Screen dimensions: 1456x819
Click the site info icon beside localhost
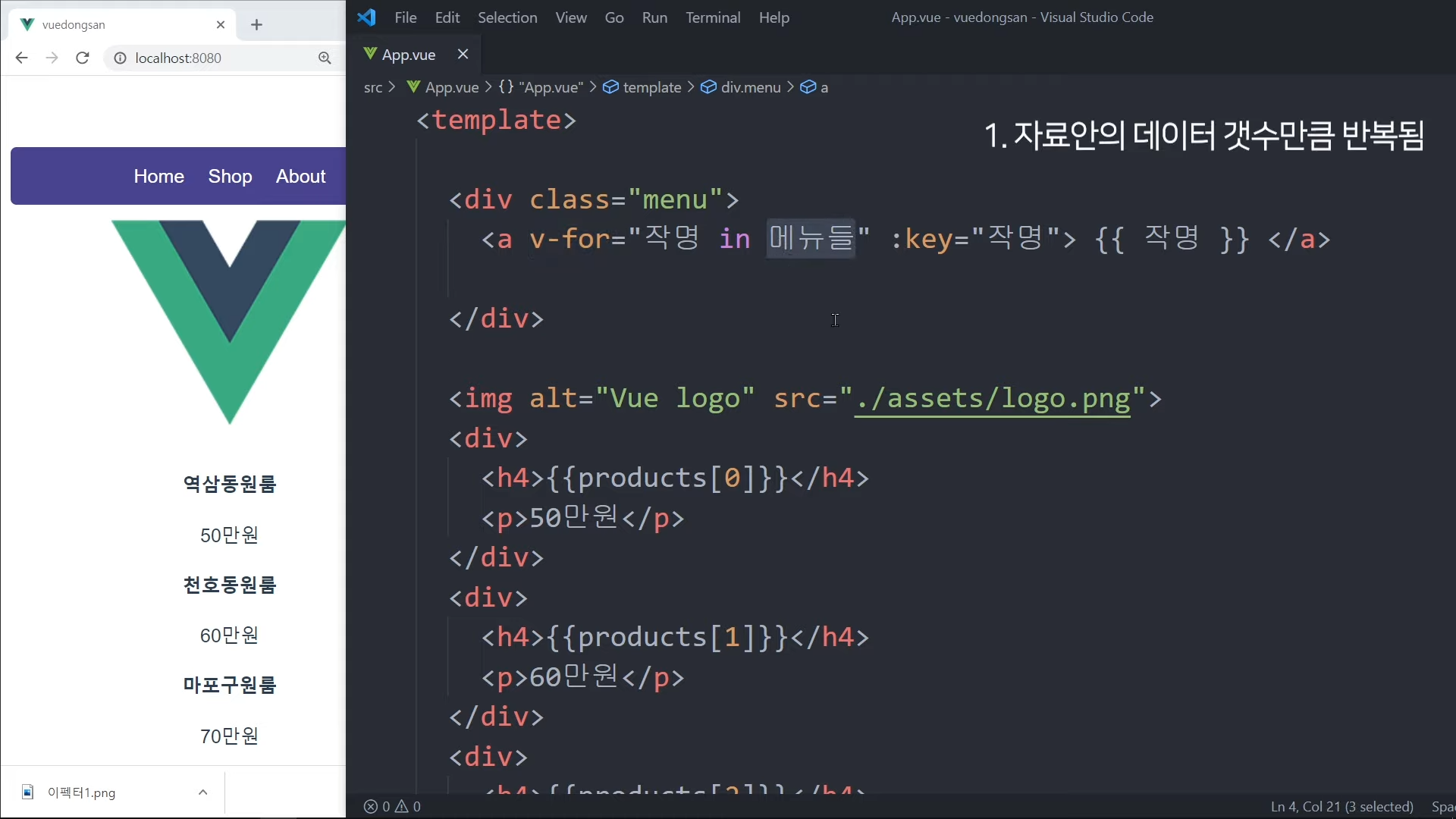coord(120,58)
